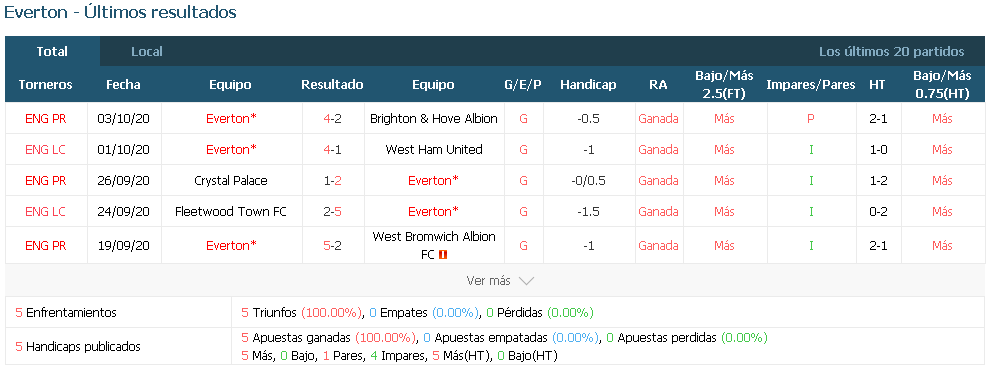
Task: Open the 2-5 match result
Action: tap(333, 211)
